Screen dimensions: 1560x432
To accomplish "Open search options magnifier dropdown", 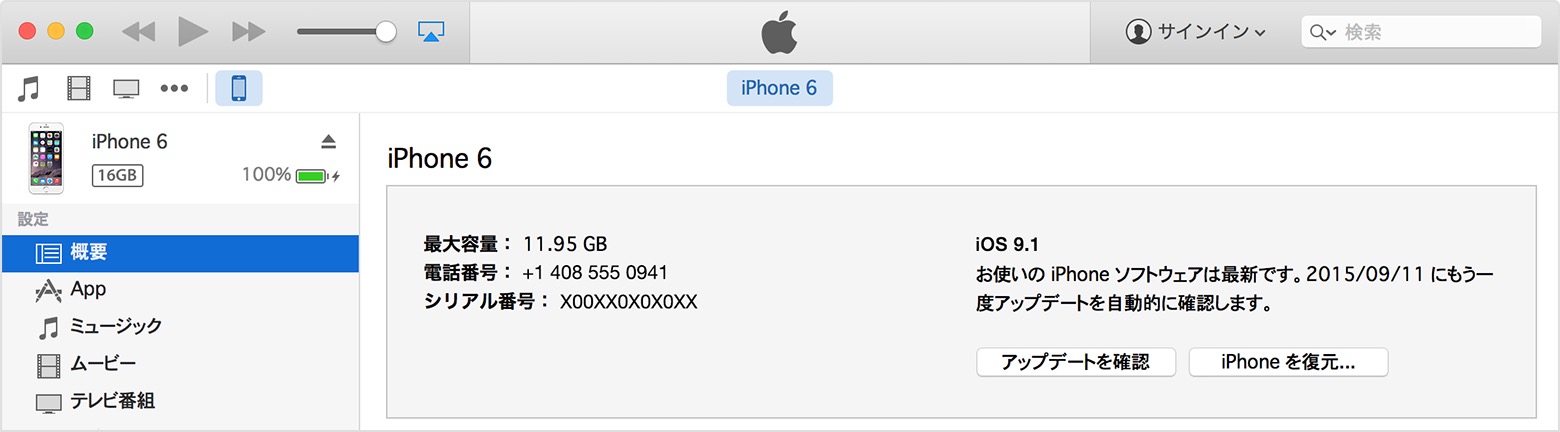I will [x=1321, y=32].
